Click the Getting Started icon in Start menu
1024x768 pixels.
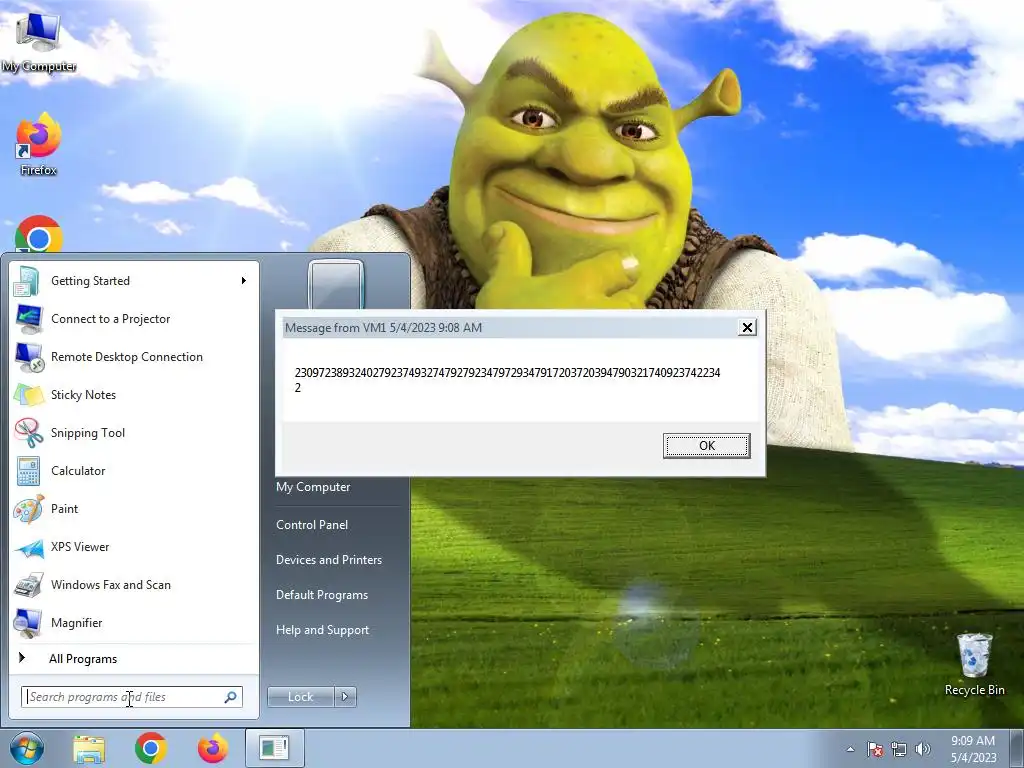pyautogui.click(x=28, y=281)
